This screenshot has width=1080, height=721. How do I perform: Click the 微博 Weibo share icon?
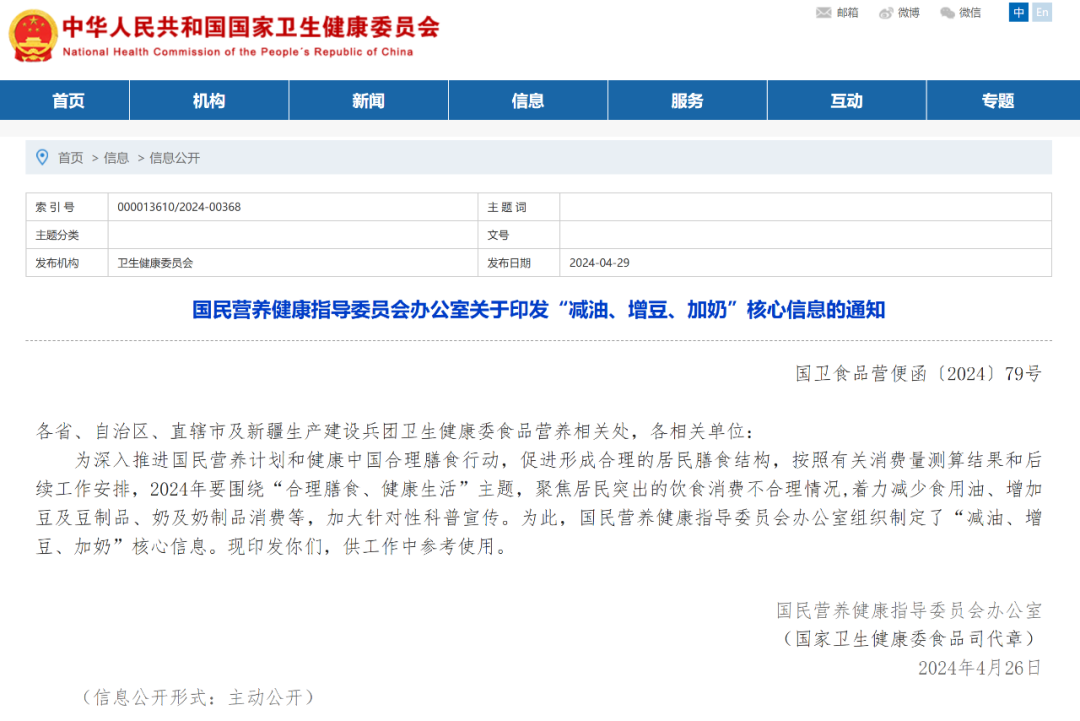tap(898, 12)
